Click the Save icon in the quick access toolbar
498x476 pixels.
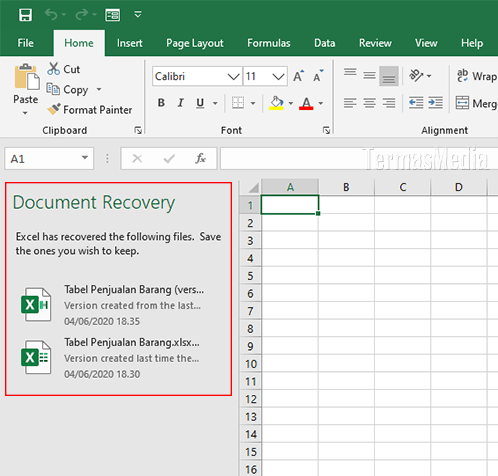coord(25,15)
